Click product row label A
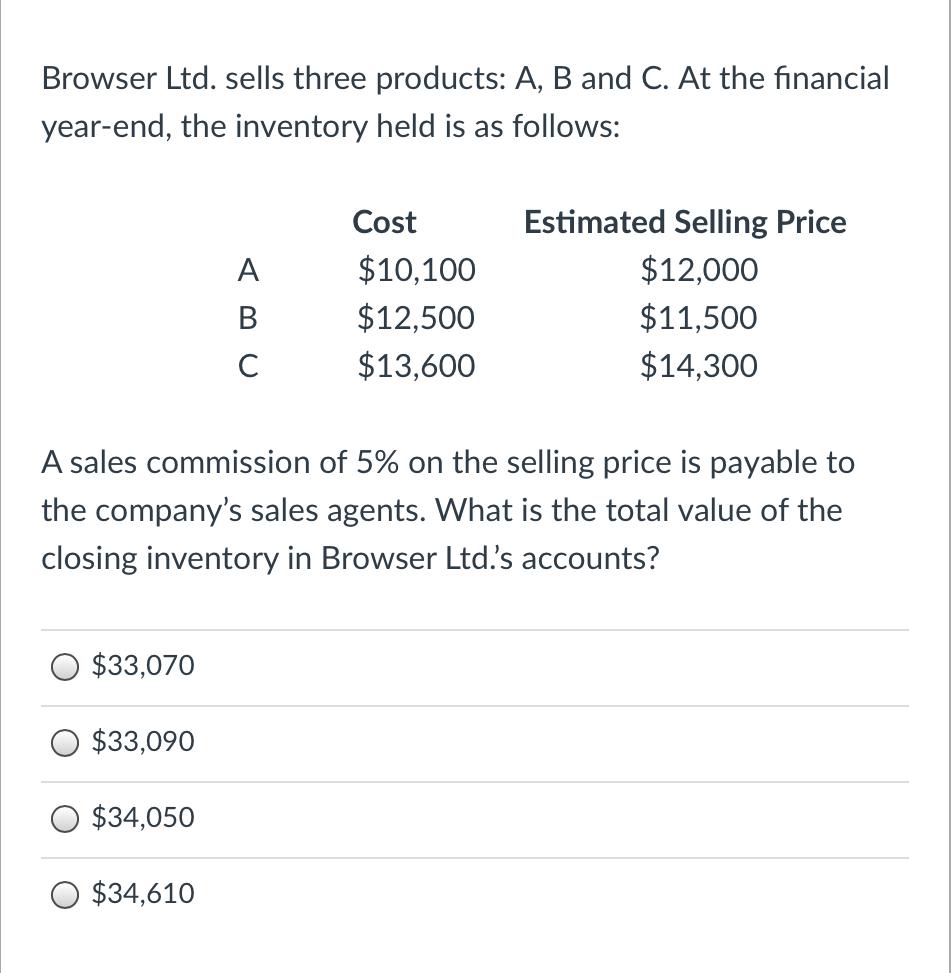 tap(248, 270)
